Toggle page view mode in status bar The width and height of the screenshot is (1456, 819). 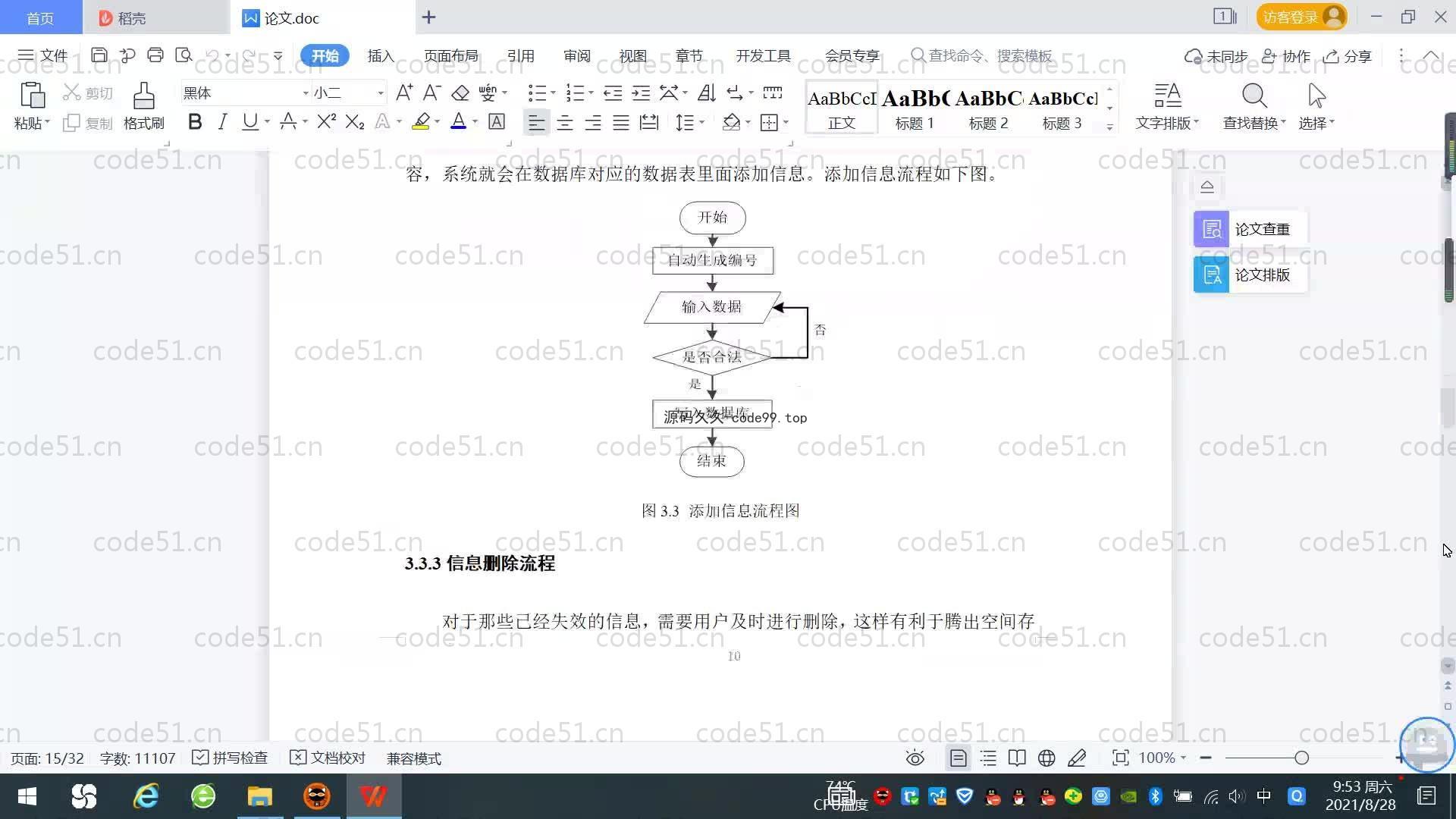point(958,758)
